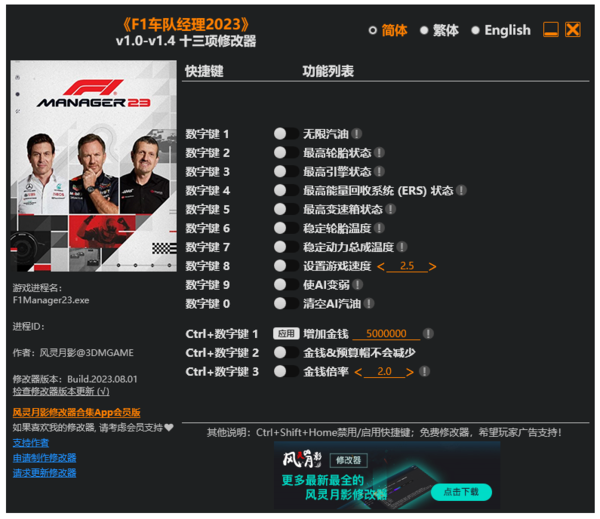The height and width of the screenshot is (519, 600).
Task: Increase 金钱倍率 with right arrow
Action: click(x=410, y=372)
